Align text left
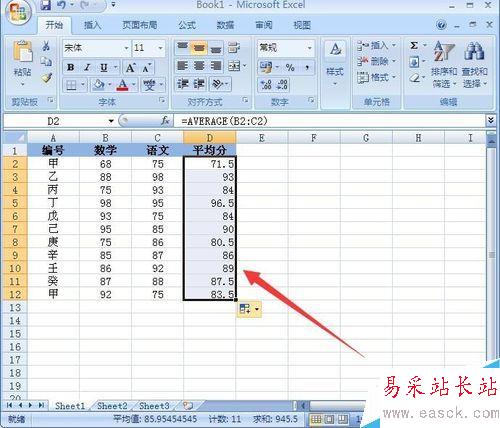This screenshot has width=500, height=428. click(x=182, y=66)
